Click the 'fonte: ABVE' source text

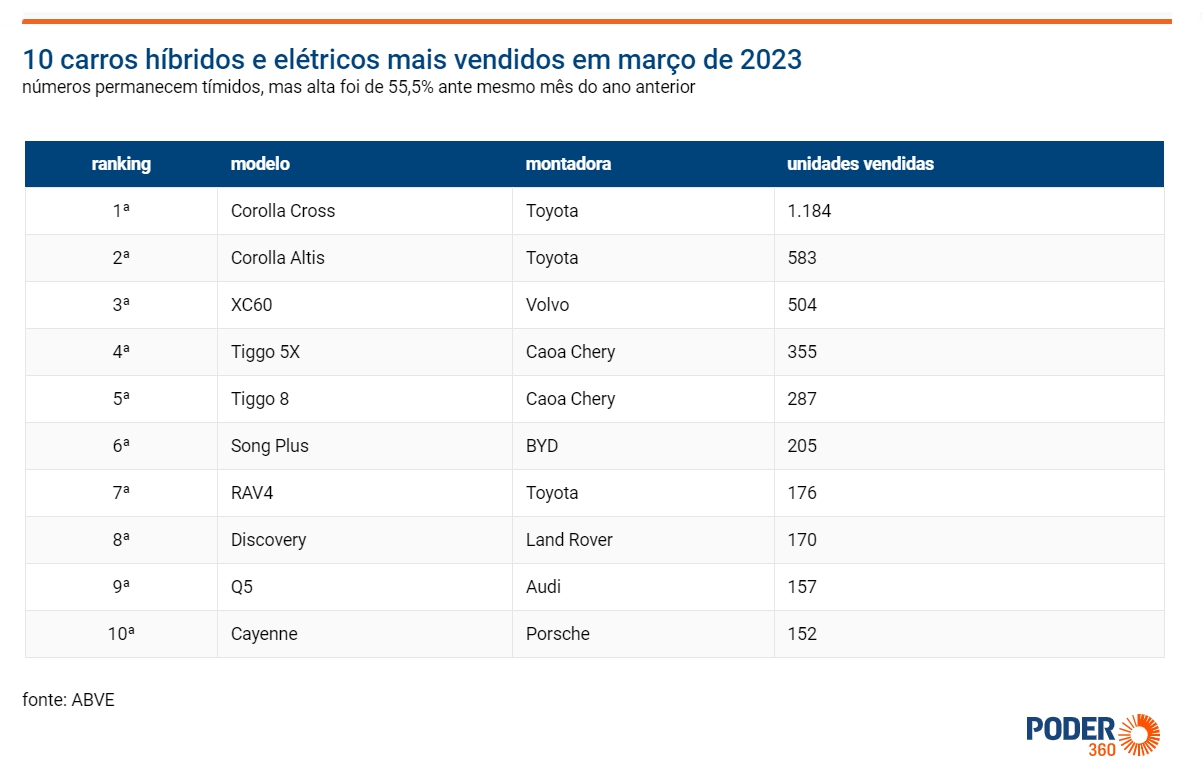pos(68,700)
